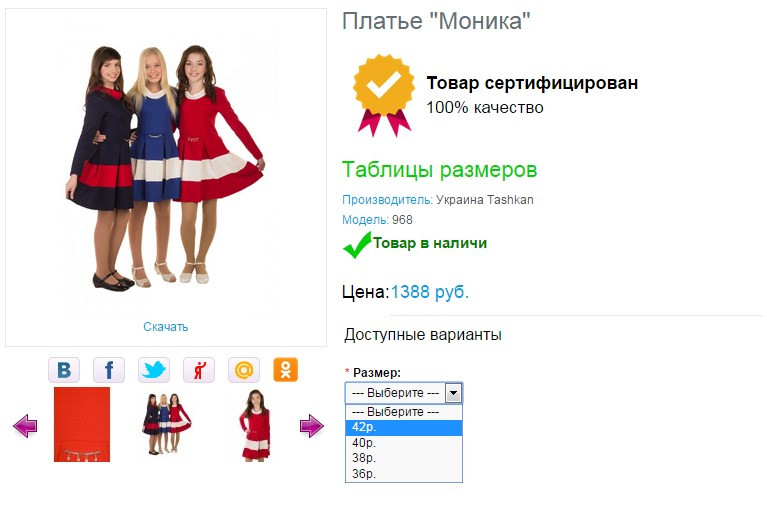Pick size 38р. in list
The width and height of the screenshot is (767, 525).
point(404,458)
